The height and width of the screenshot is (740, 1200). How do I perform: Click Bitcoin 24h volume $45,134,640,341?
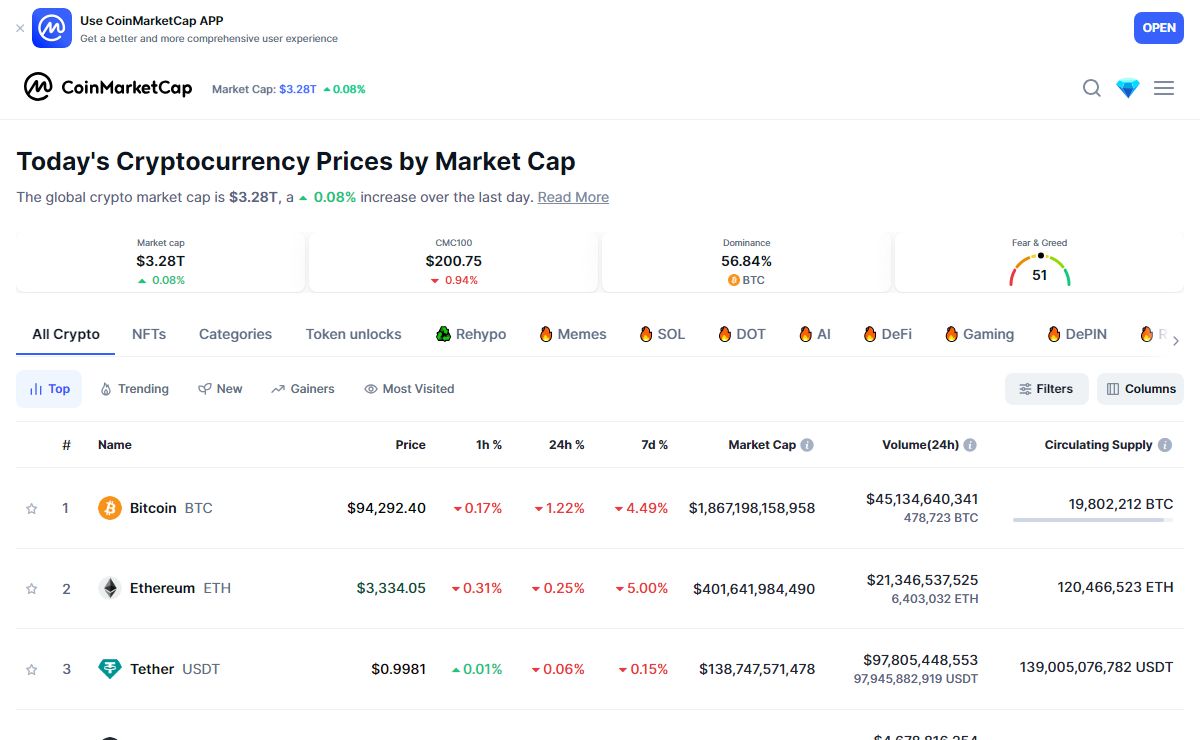coord(922,498)
